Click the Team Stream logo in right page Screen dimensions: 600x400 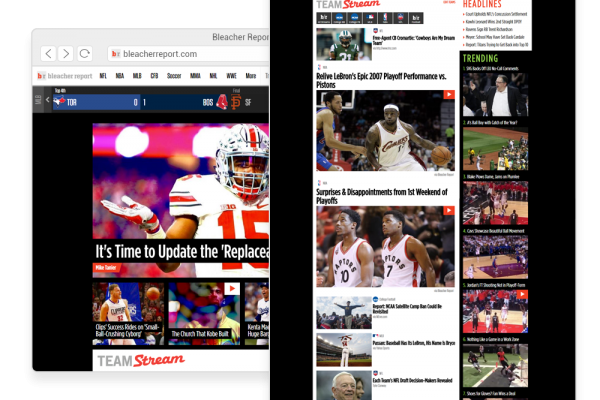348,5
